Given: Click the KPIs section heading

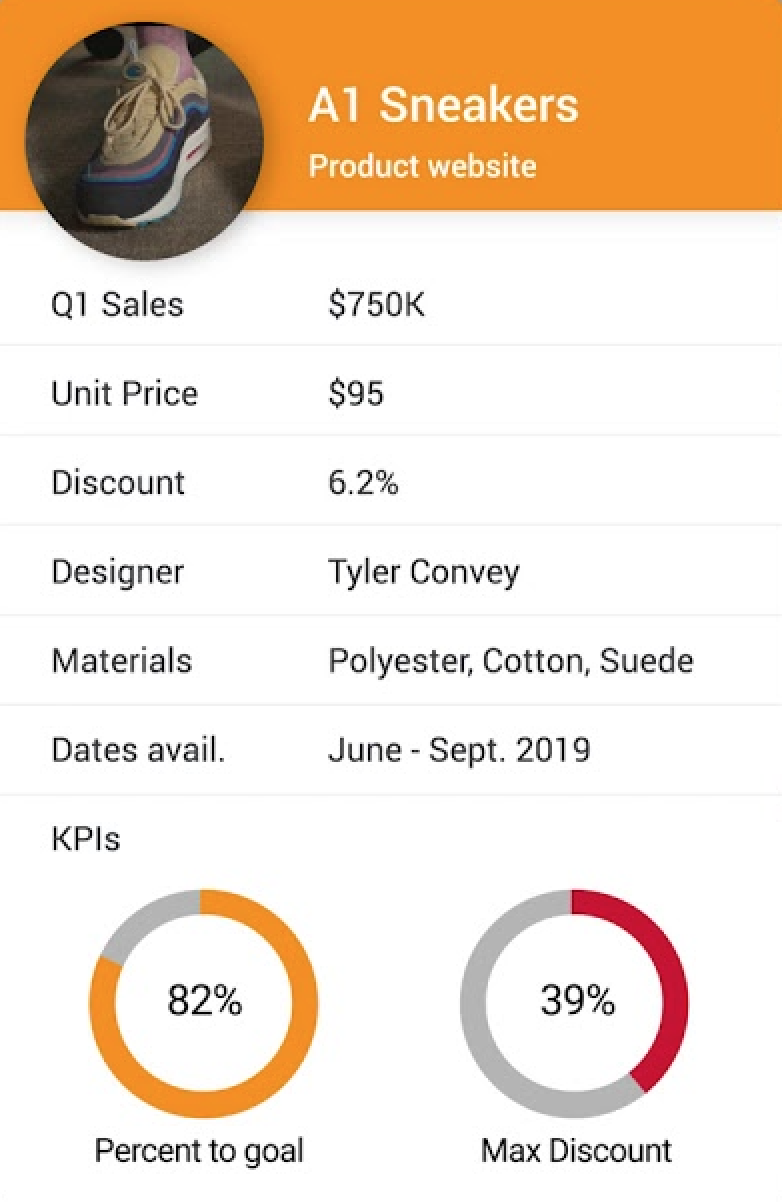Looking at the screenshot, I should click(85, 838).
